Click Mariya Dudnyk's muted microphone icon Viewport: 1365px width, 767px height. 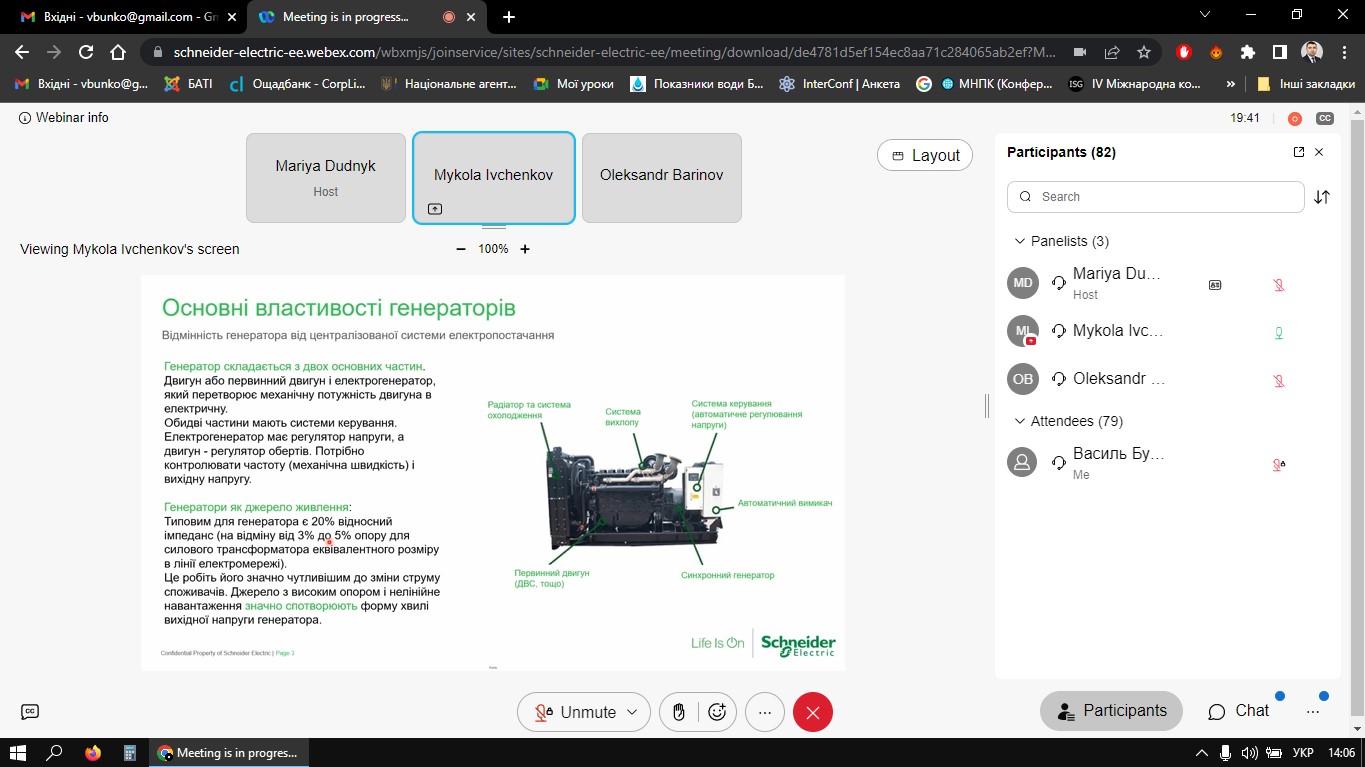point(1279,285)
